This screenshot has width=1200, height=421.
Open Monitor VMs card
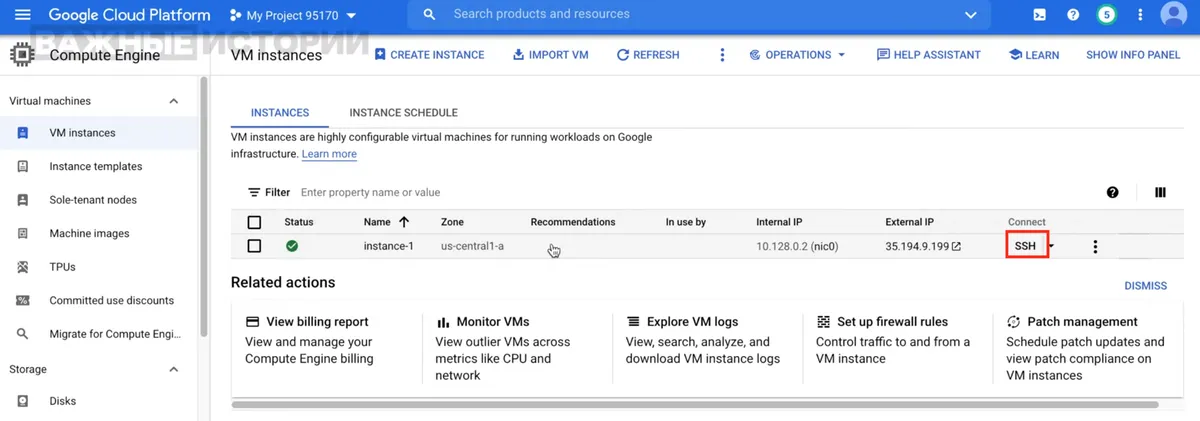[516, 349]
